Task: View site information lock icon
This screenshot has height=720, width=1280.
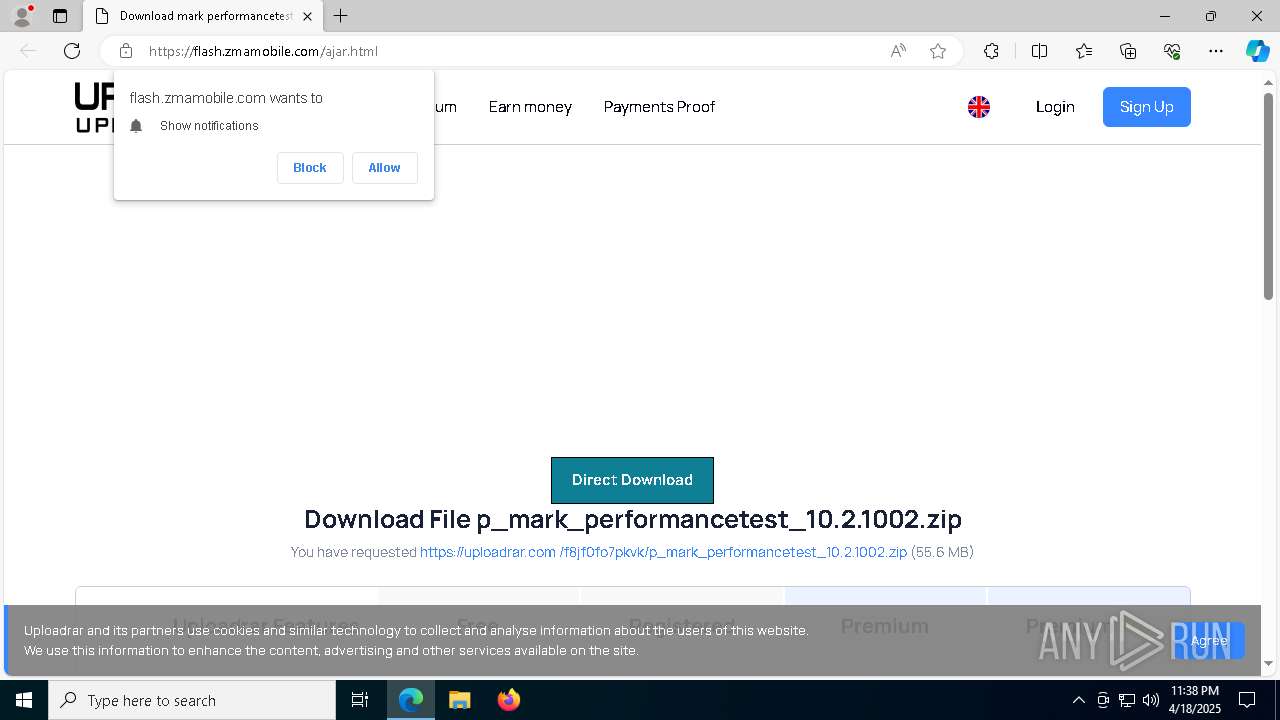Action: [x=126, y=51]
